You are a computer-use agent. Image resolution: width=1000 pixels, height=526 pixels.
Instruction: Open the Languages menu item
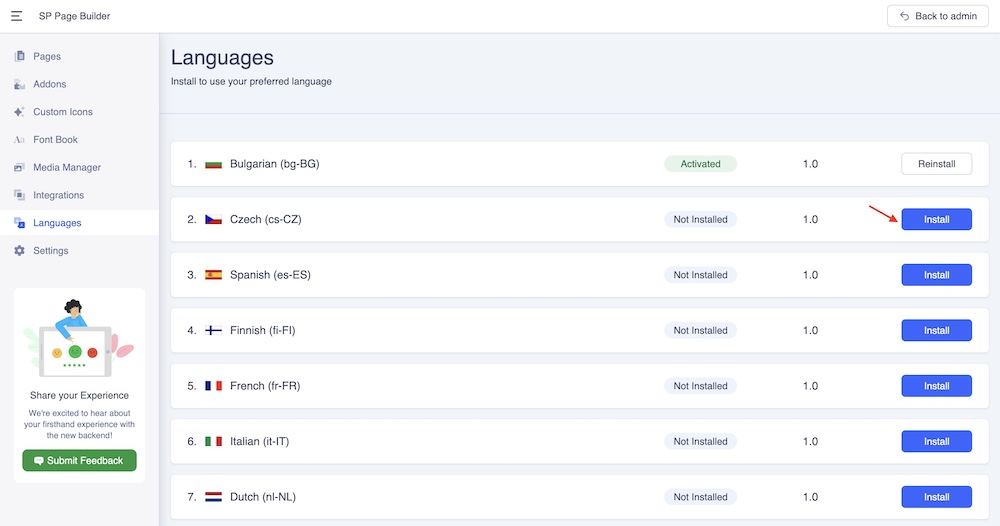point(57,223)
